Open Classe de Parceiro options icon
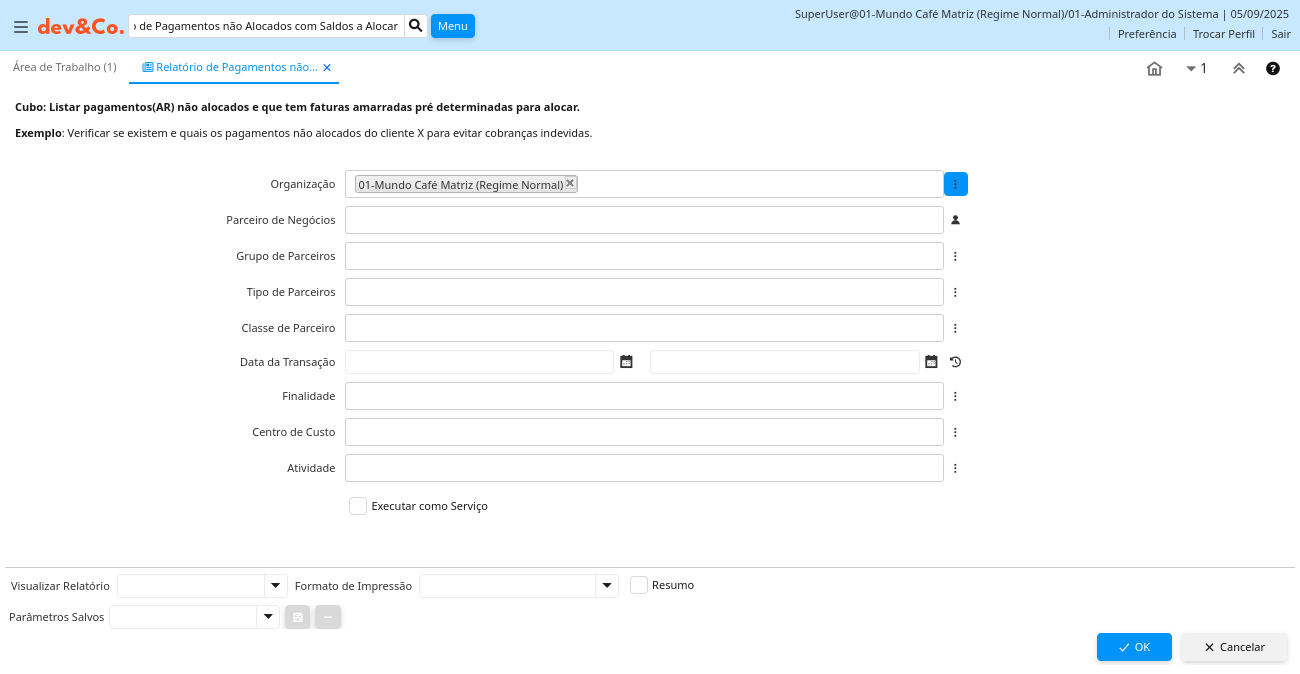The height and width of the screenshot is (674, 1300). 955,328
